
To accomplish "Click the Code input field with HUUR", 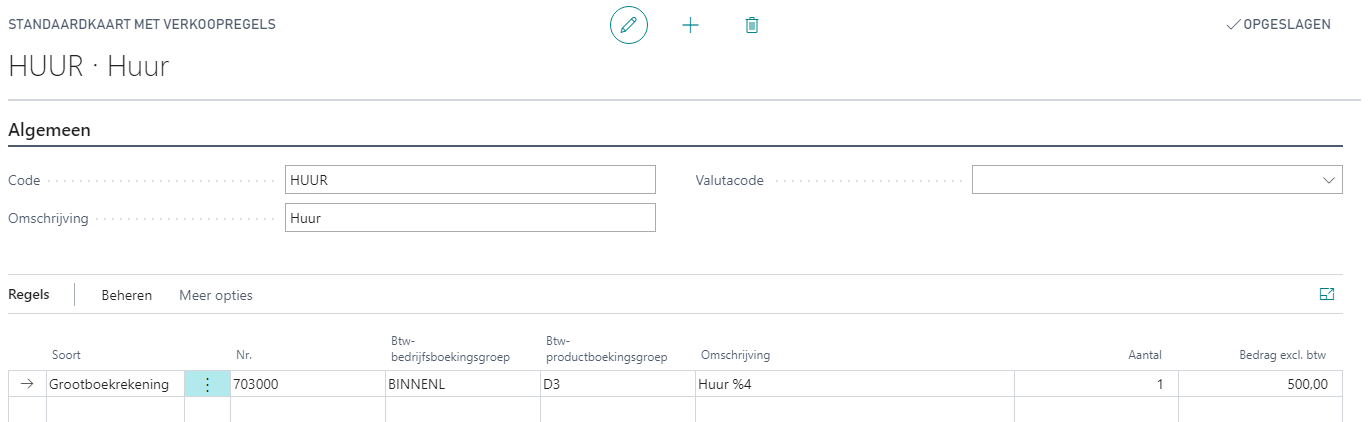I will click(x=470, y=180).
